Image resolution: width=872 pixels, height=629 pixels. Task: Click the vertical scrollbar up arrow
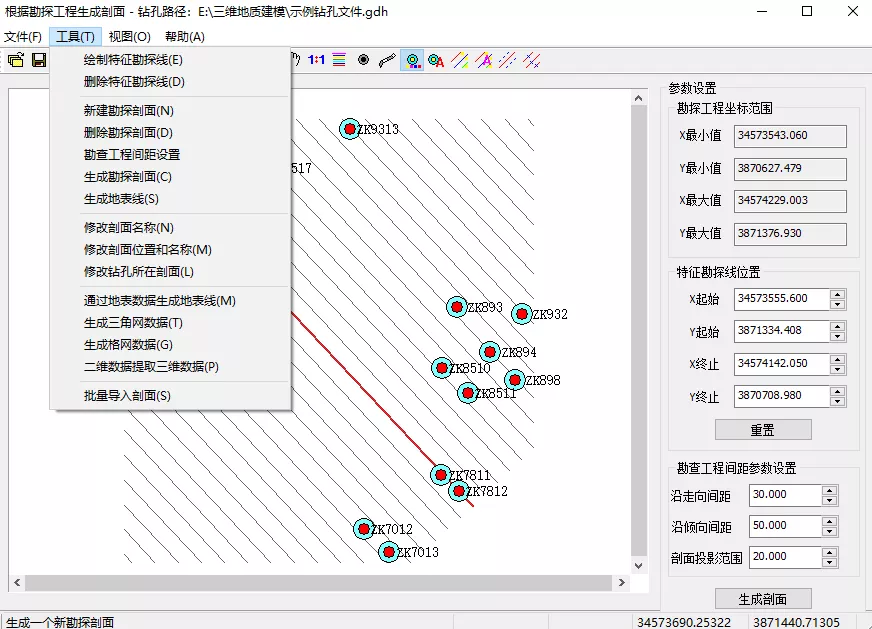tap(638, 98)
